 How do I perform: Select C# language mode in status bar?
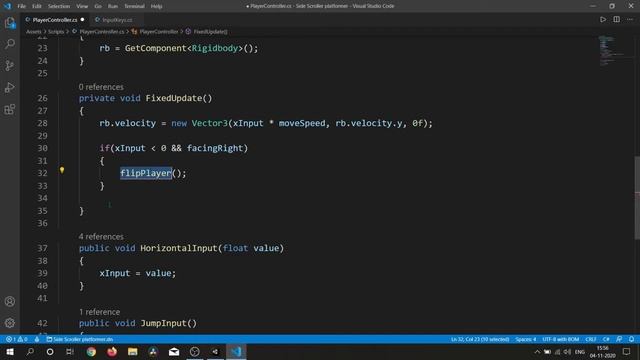606,339
